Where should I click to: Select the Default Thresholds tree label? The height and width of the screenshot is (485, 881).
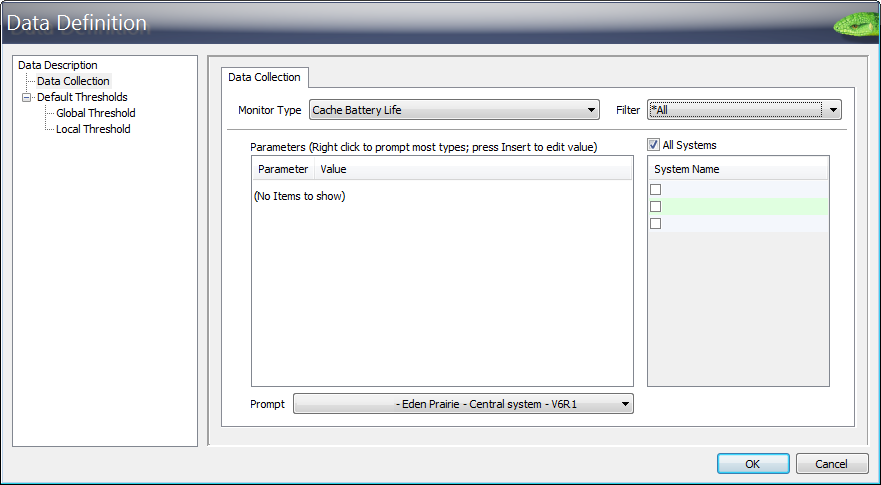82,97
